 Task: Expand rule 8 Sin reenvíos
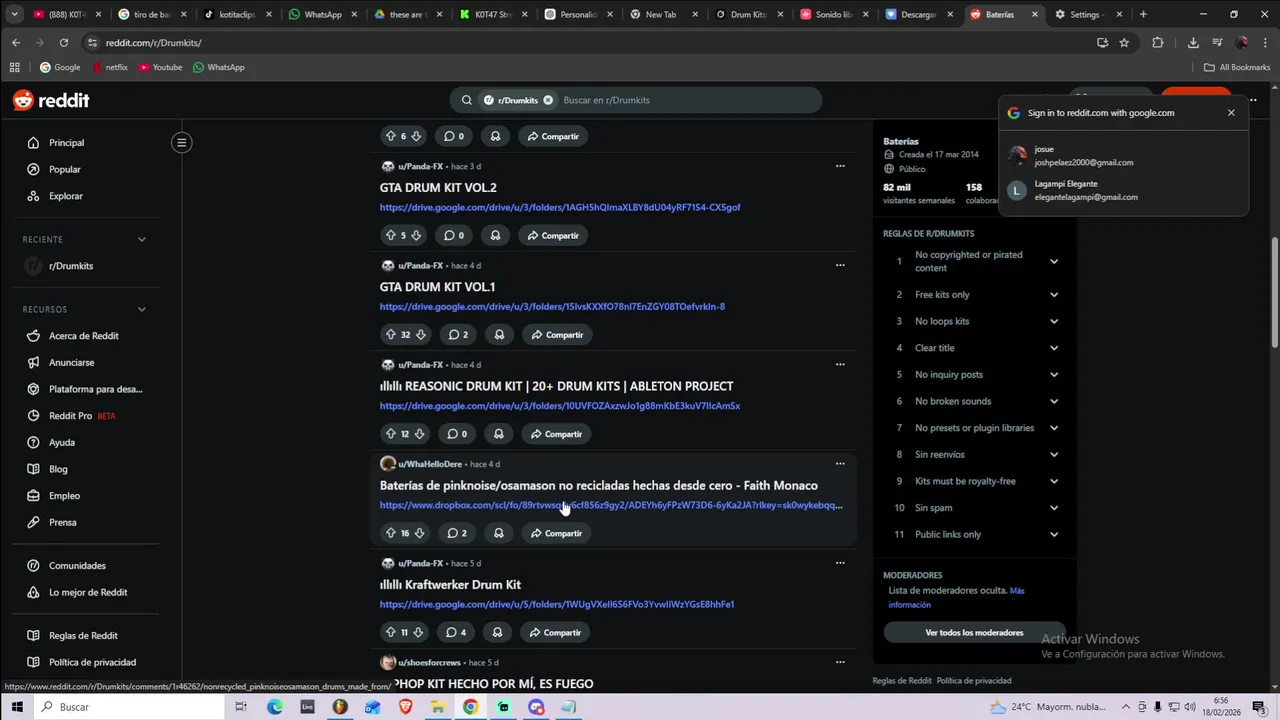[1053, 455]
